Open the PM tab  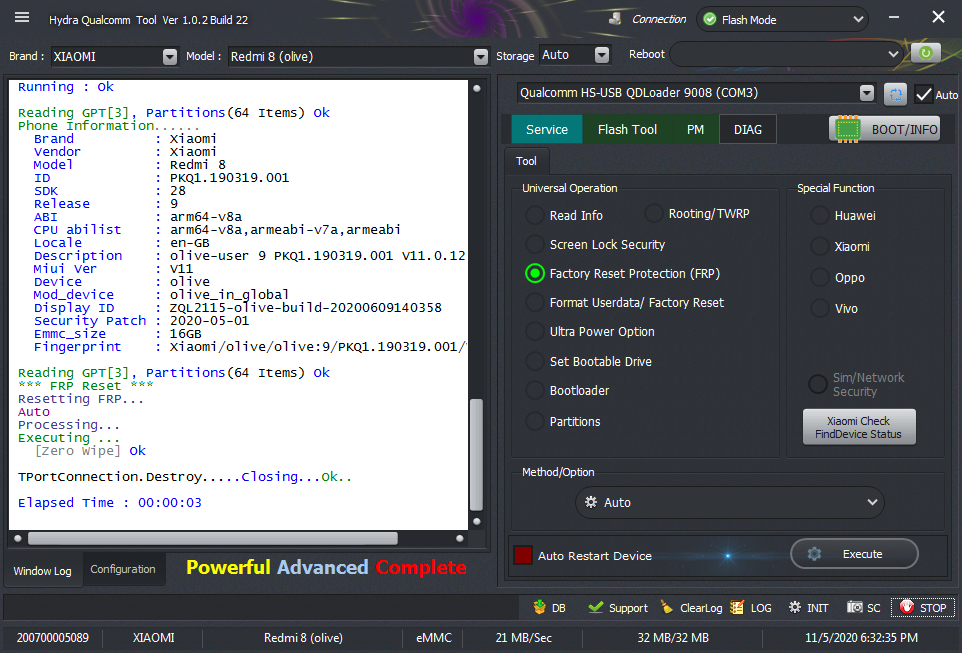(x=695, y=129)
